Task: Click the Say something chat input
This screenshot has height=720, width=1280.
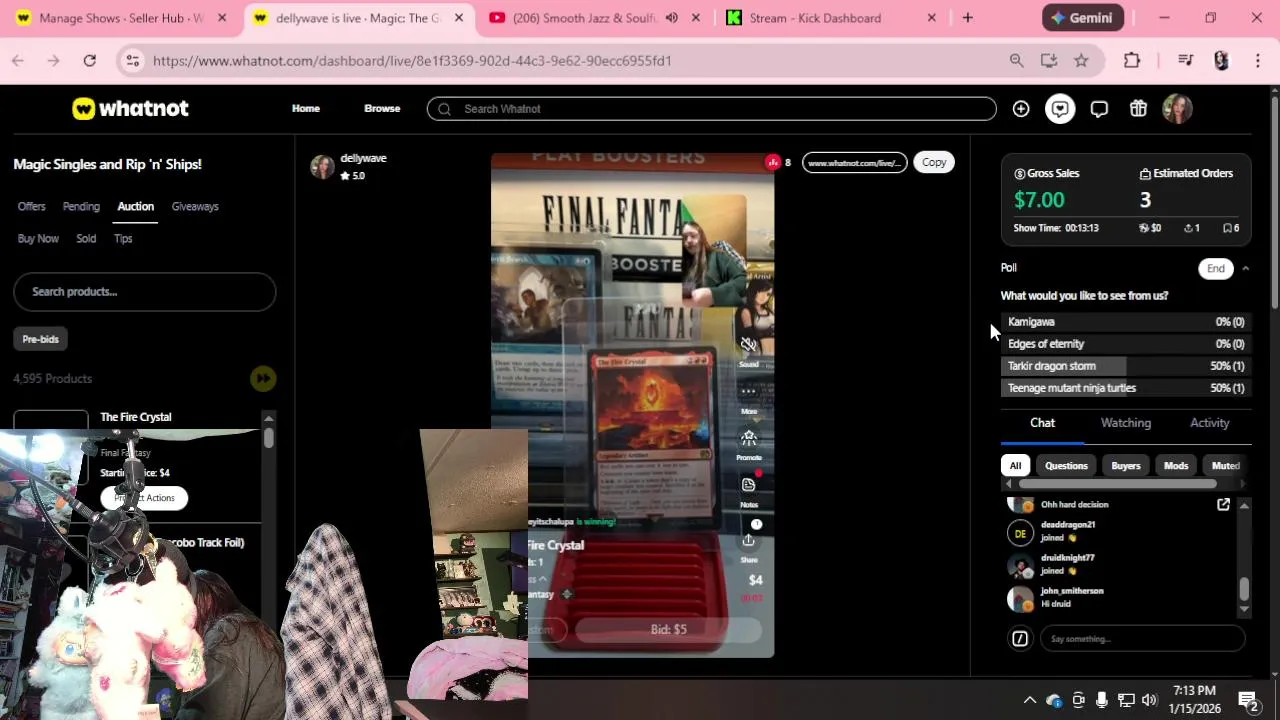Action: (1143, 638)
